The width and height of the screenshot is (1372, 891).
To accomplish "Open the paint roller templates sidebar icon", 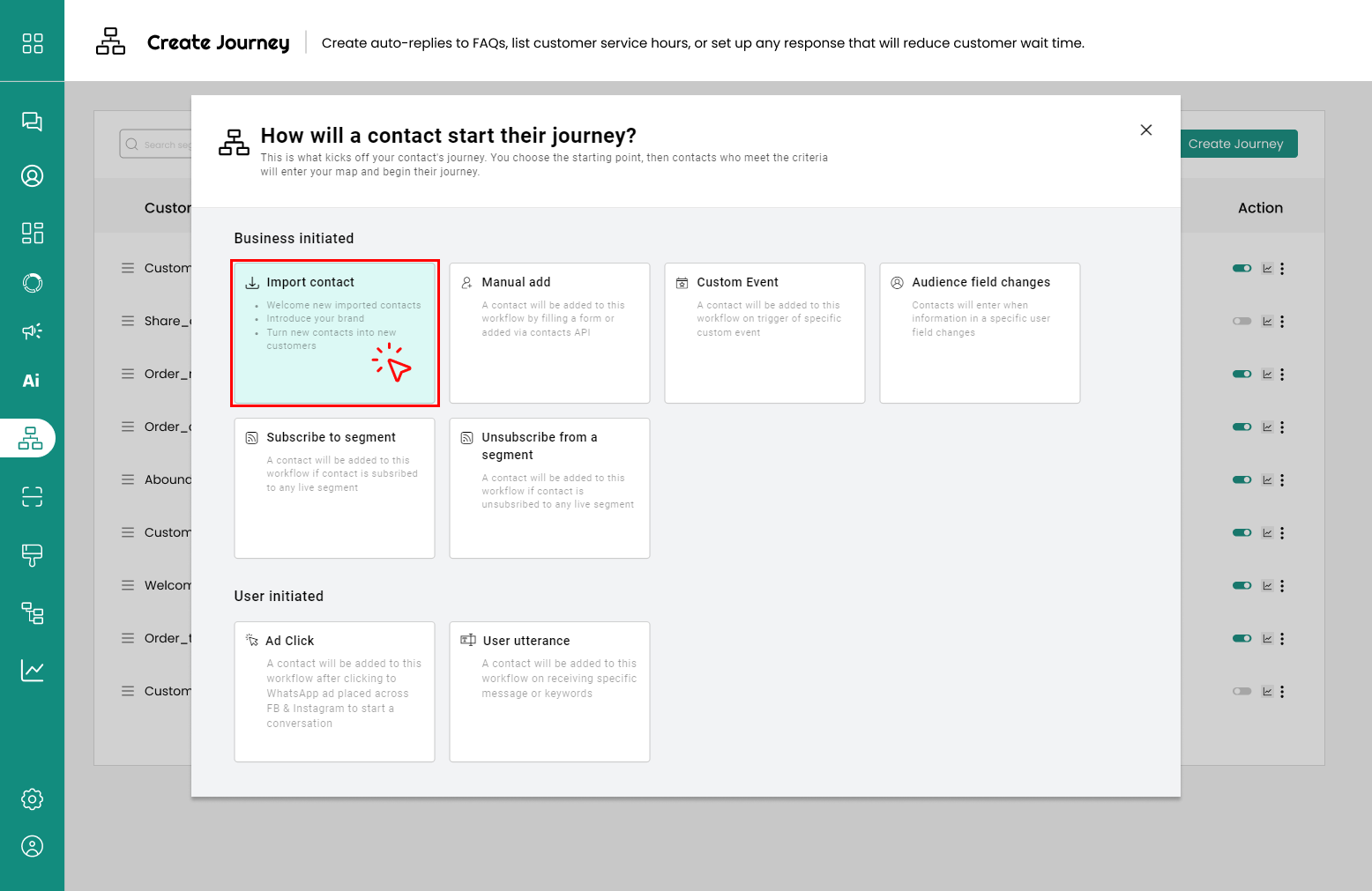I will 32,555.
